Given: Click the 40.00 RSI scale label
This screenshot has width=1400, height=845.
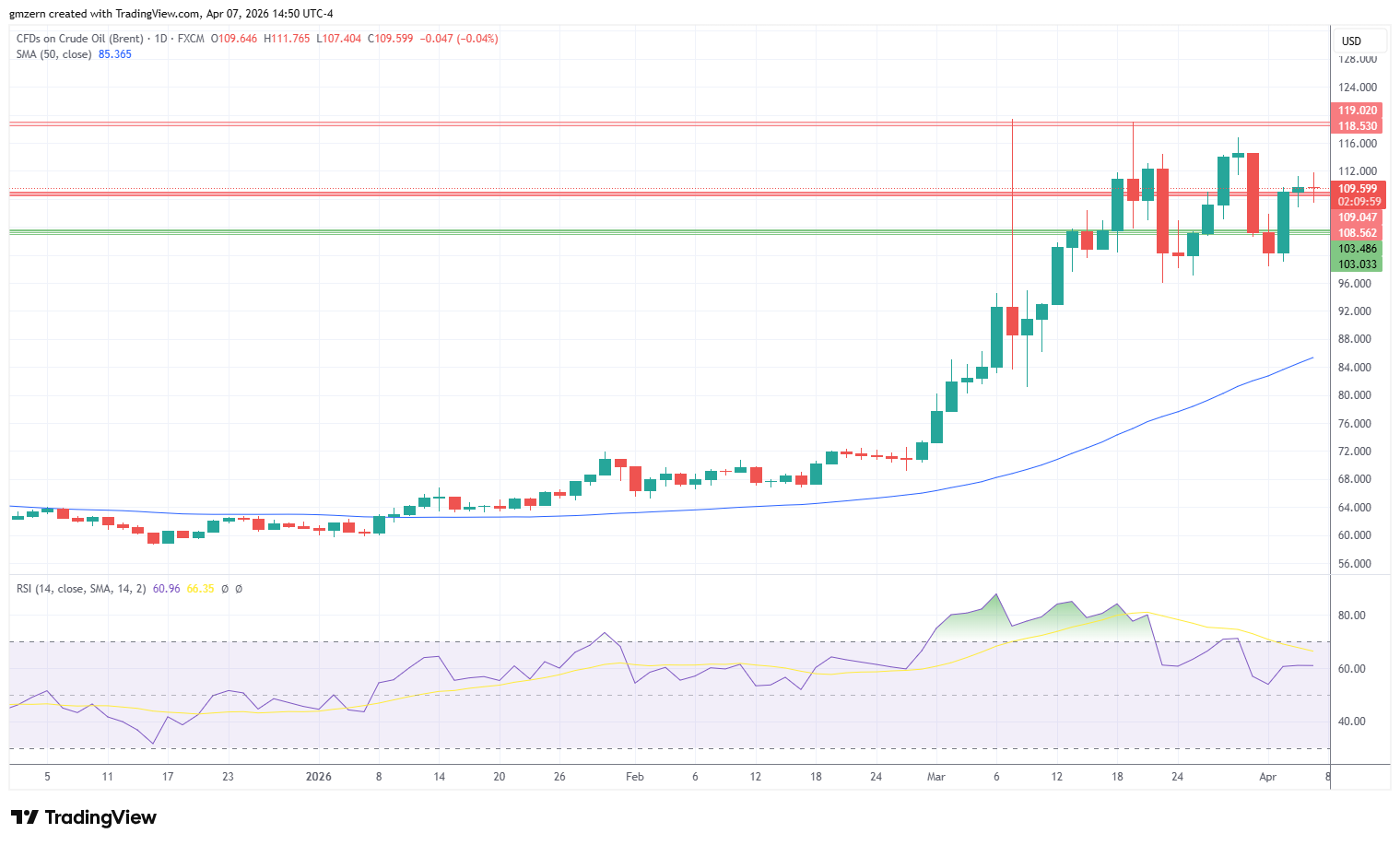Looking at the screenshot, I should (x=1352, y=722).
